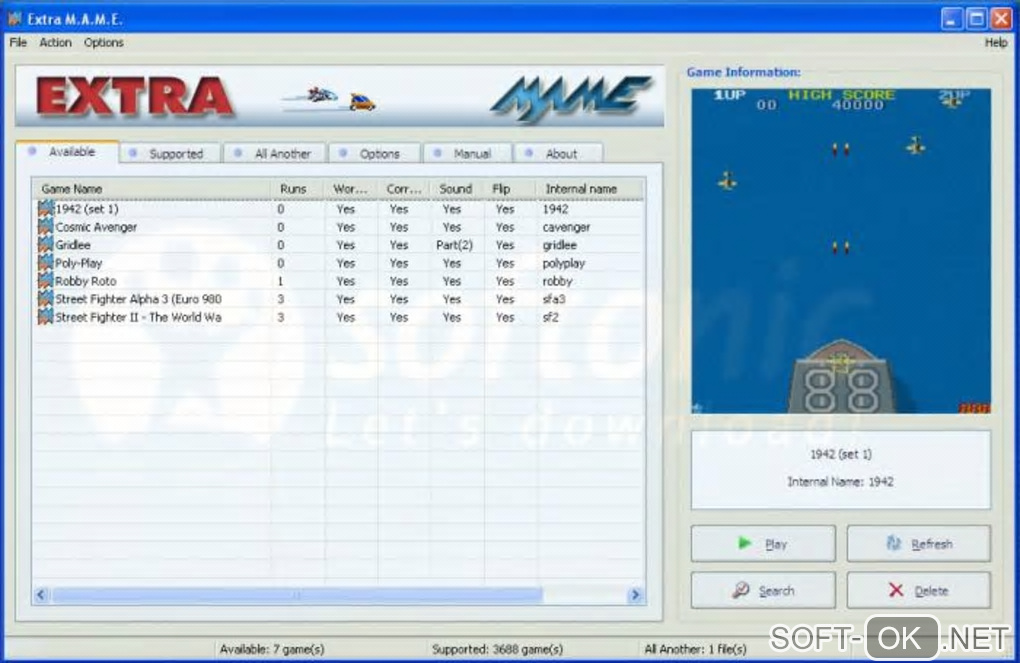Click the 1942 game screenshot preview
The image size is (1020, 663).
[x=840, y=250]
